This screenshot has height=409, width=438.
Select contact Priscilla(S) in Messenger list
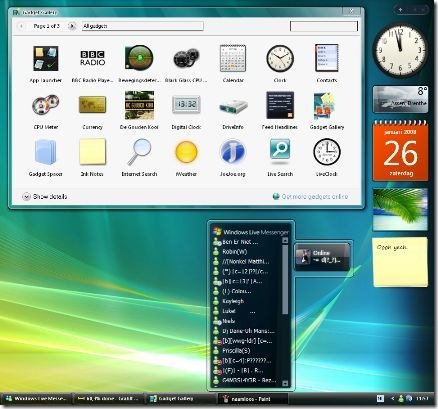tap(236, 350)
